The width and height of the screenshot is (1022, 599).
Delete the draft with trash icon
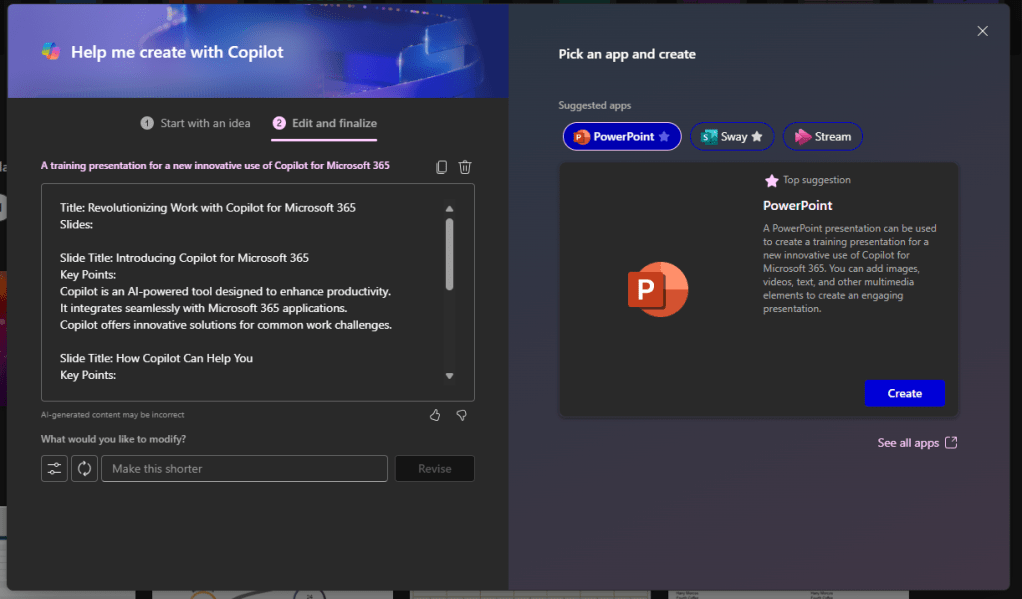(465, 167)
